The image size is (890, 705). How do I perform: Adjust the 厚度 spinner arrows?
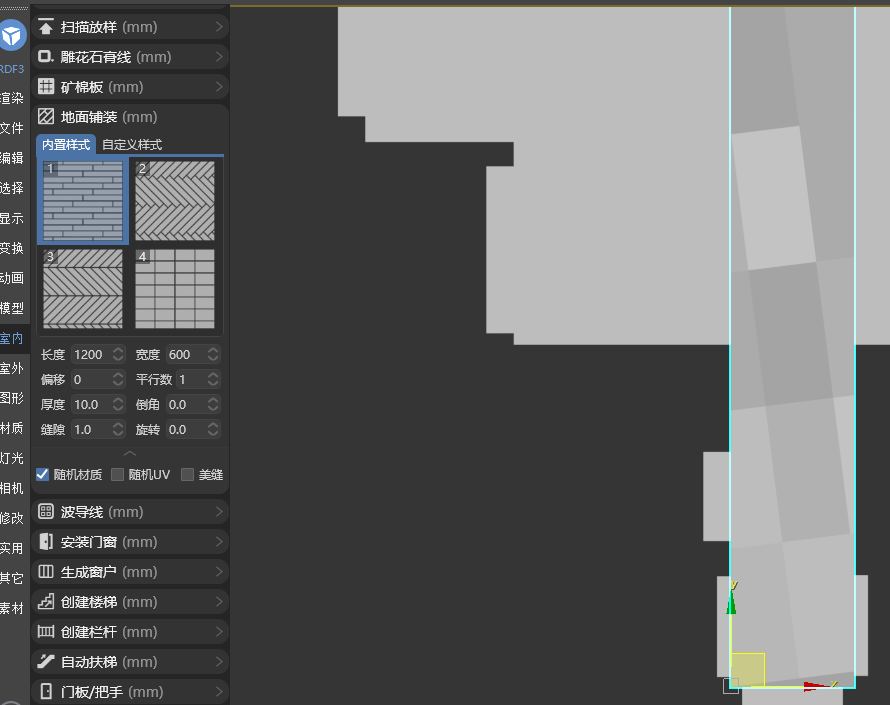118,404
